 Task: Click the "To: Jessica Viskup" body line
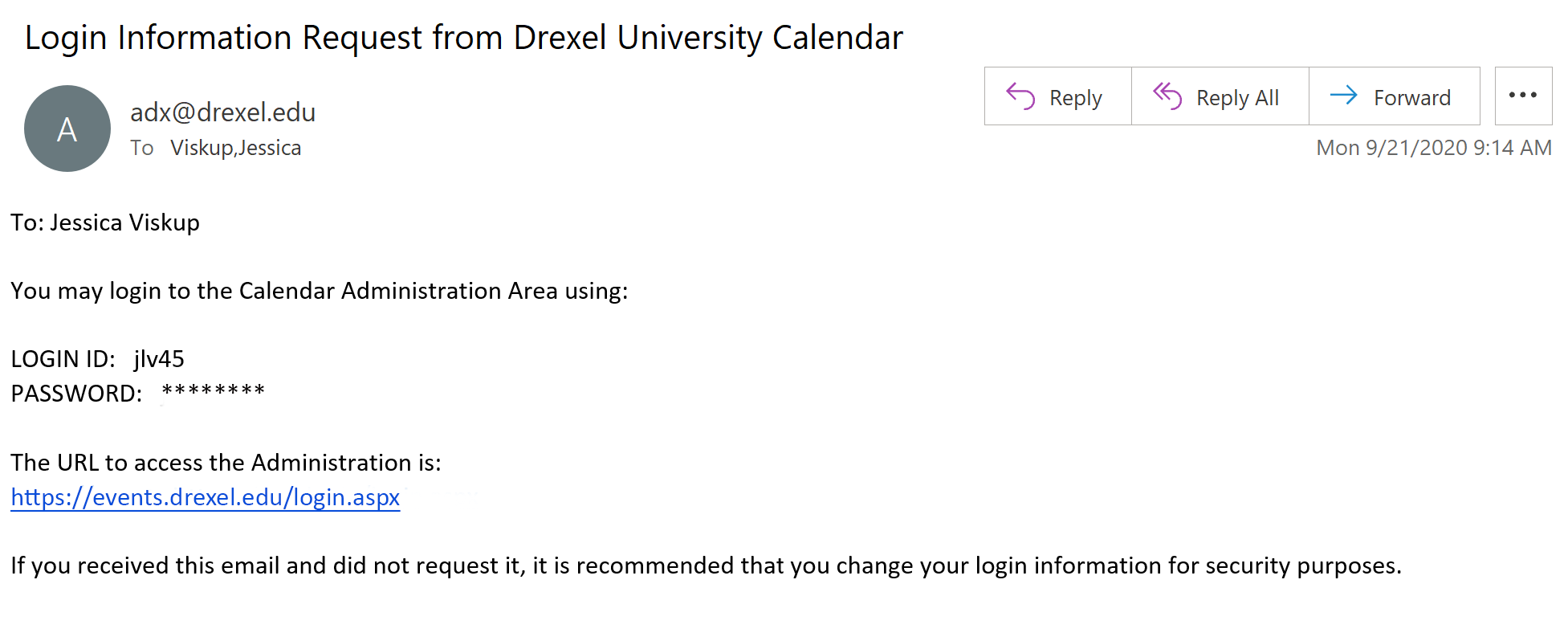(105, 223)
